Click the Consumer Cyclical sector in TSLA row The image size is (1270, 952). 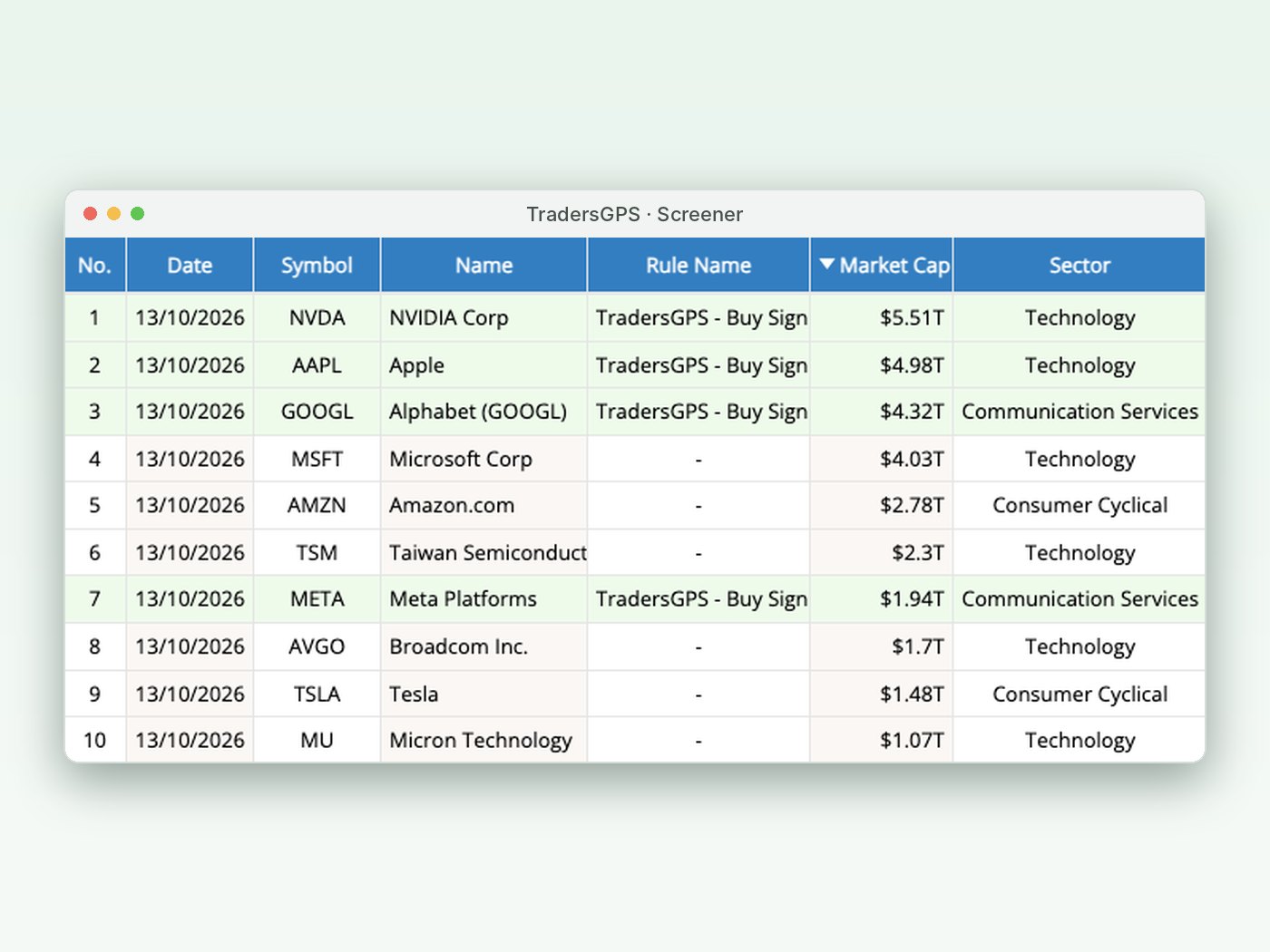pos(1079,694)
